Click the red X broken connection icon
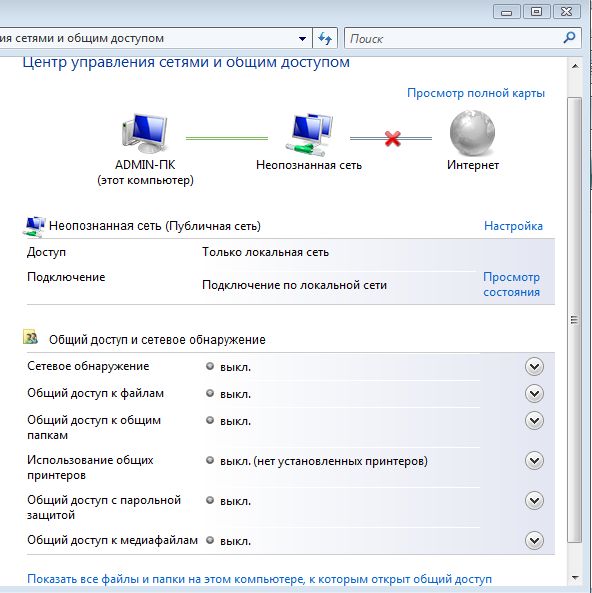The width and height of the screenshot is (592, 593). [x=393, y=138]
